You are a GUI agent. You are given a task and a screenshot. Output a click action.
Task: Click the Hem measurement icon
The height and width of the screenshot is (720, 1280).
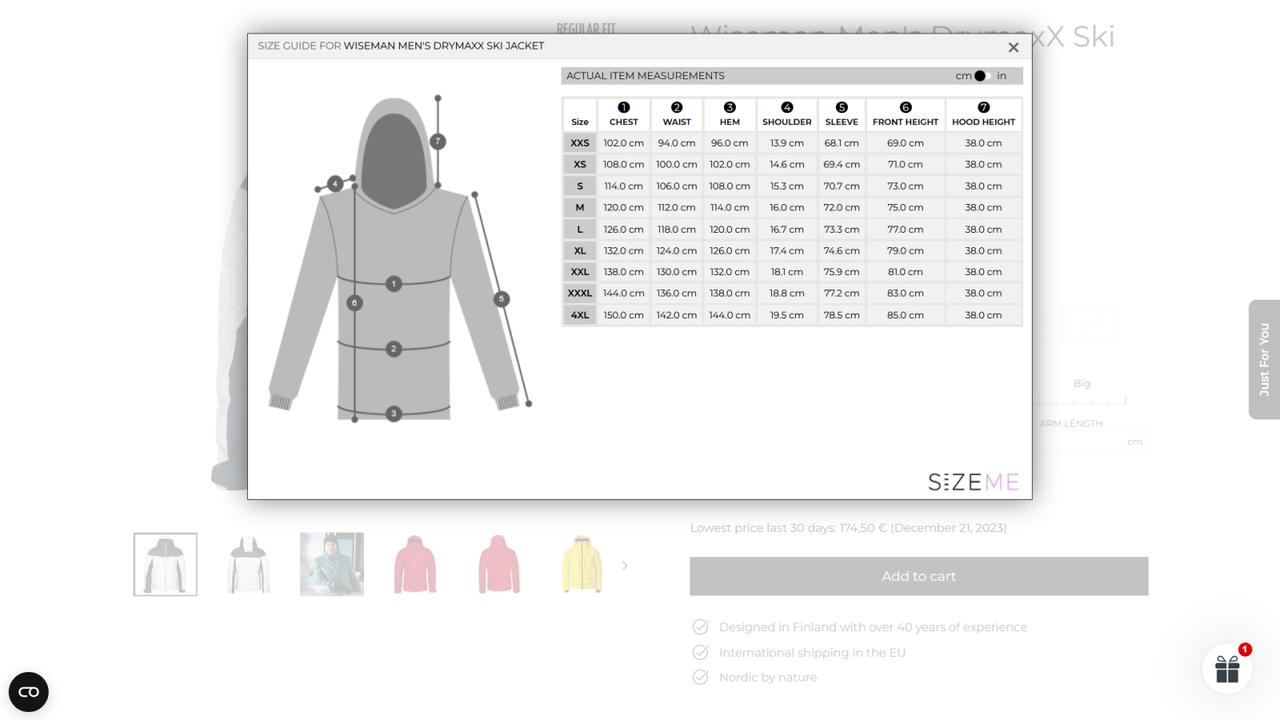(x=730, y=105)
